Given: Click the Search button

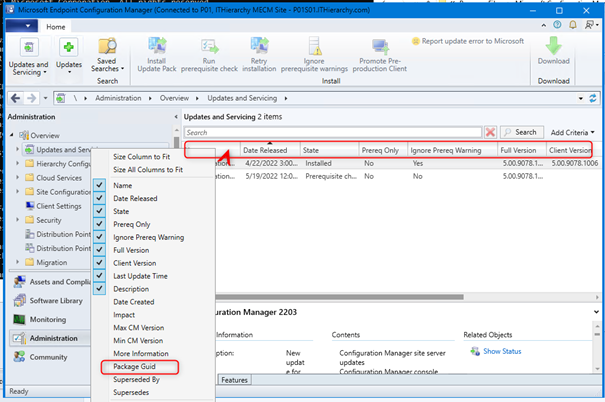Looking at the screenshot, I should 522,132.
